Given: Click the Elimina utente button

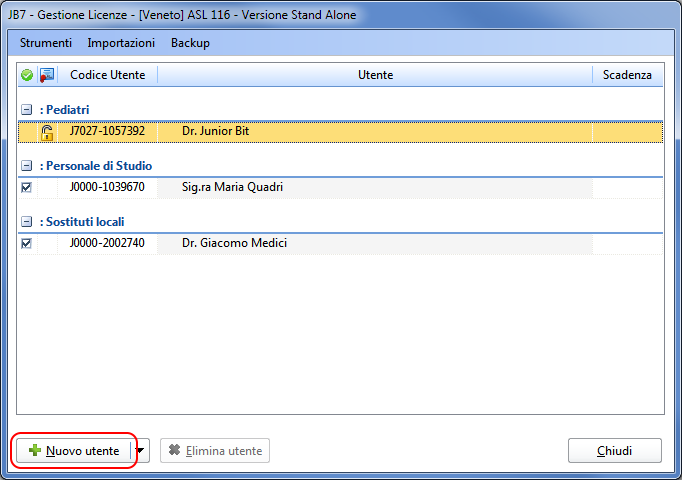Looking at the screenshot, I should pyautogui.click(x=215, y=451).
